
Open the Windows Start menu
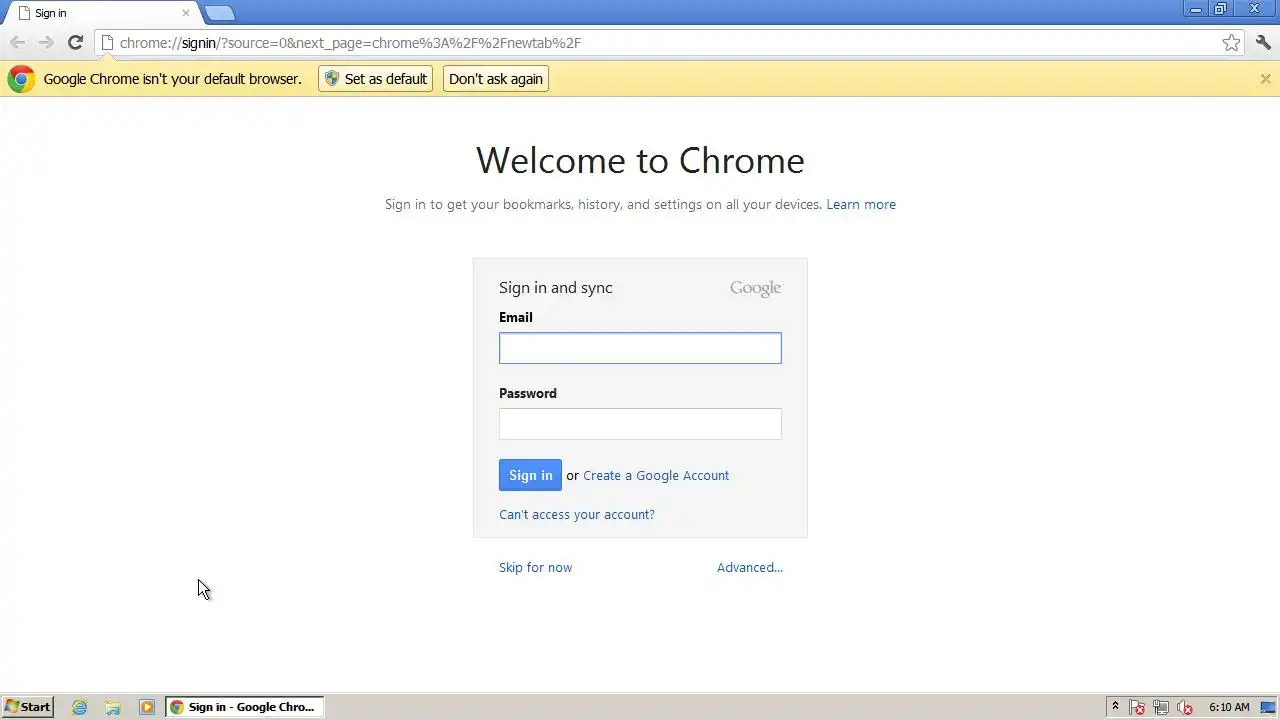(x=27, y=706)
